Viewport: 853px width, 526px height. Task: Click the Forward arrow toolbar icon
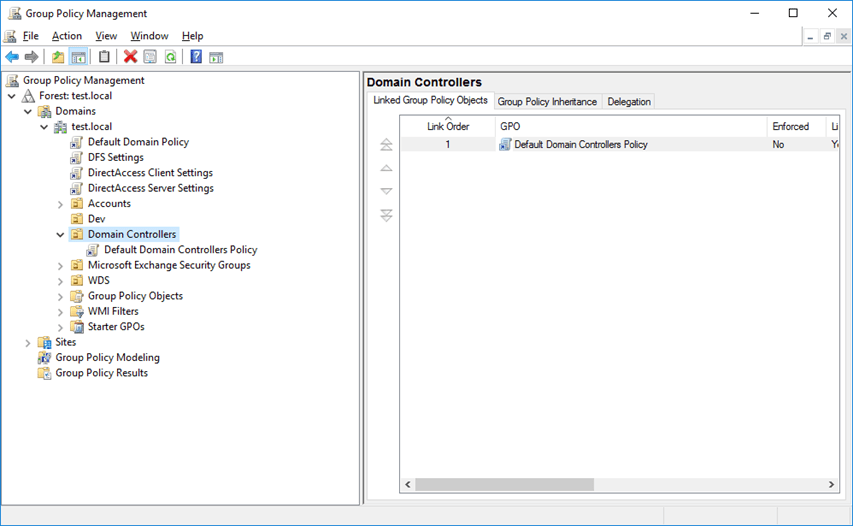[32, 57]
